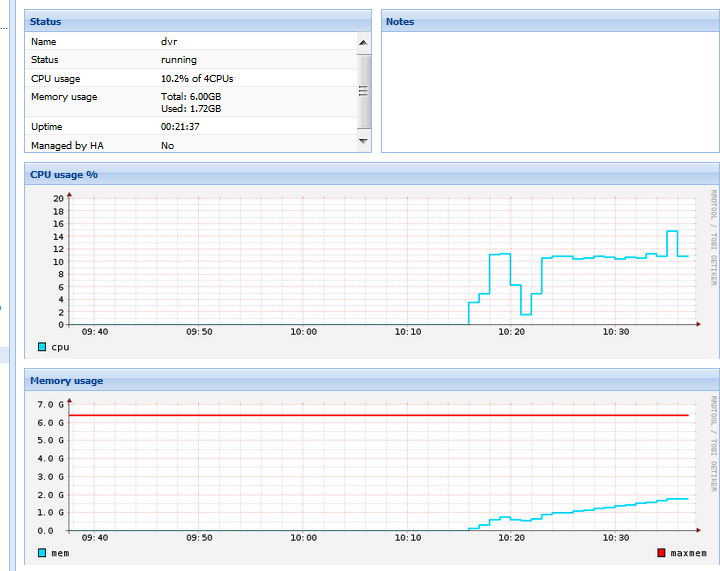
Task: Click the scroll up arrow in Status panel
Action: click(x=363, y=43)
